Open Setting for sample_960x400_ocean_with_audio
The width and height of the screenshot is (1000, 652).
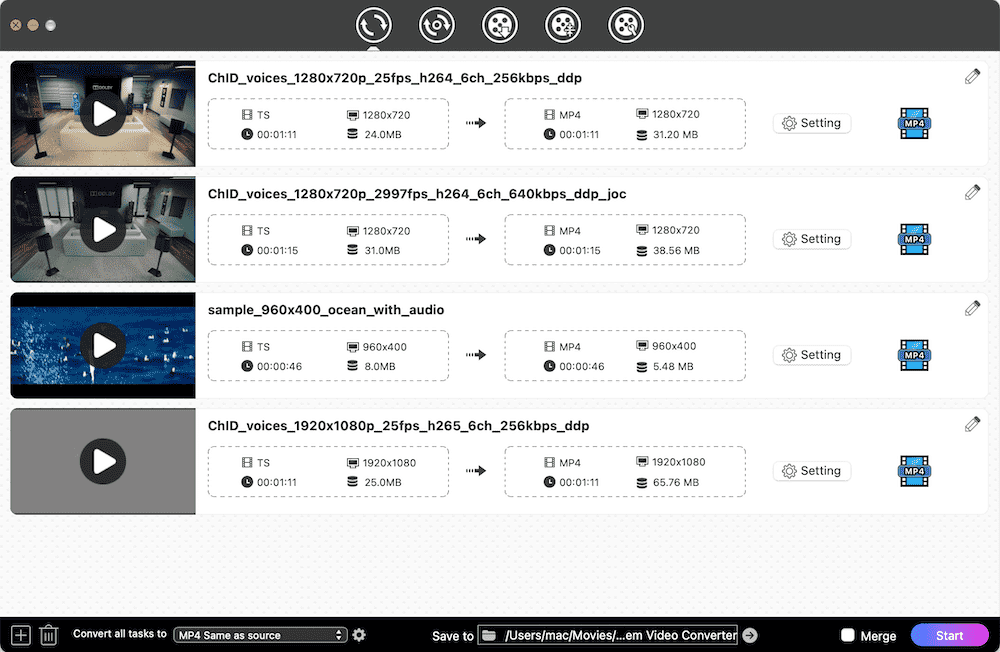tap(812, 355)
